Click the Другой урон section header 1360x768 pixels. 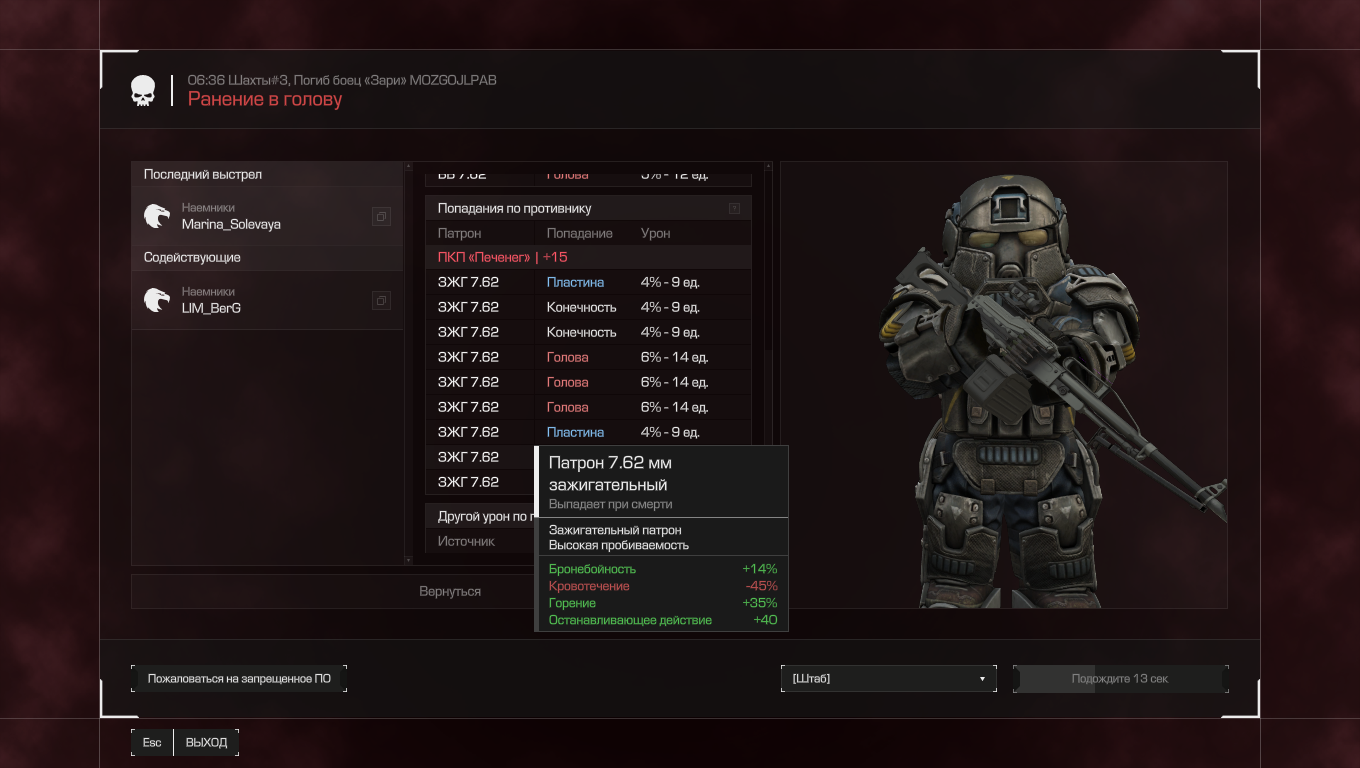[481, 516]
